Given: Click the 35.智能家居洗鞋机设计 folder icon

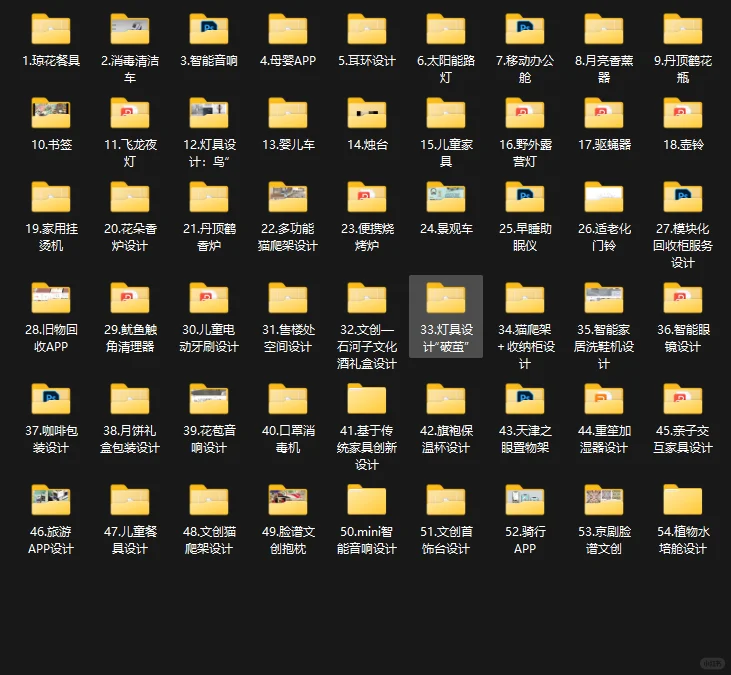Looking at the screenshot, I should pos(604,298).
